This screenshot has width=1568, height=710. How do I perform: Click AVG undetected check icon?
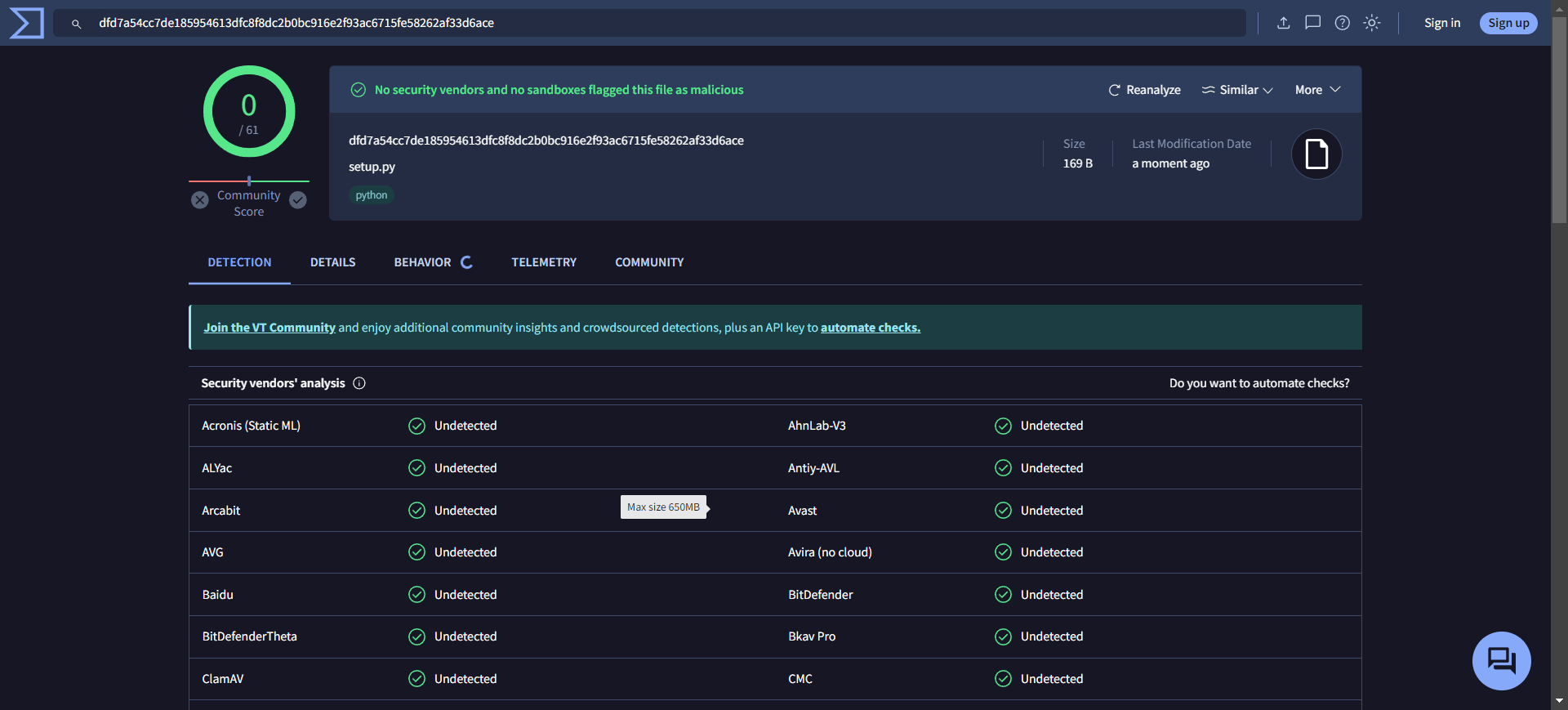click(417, 552)
